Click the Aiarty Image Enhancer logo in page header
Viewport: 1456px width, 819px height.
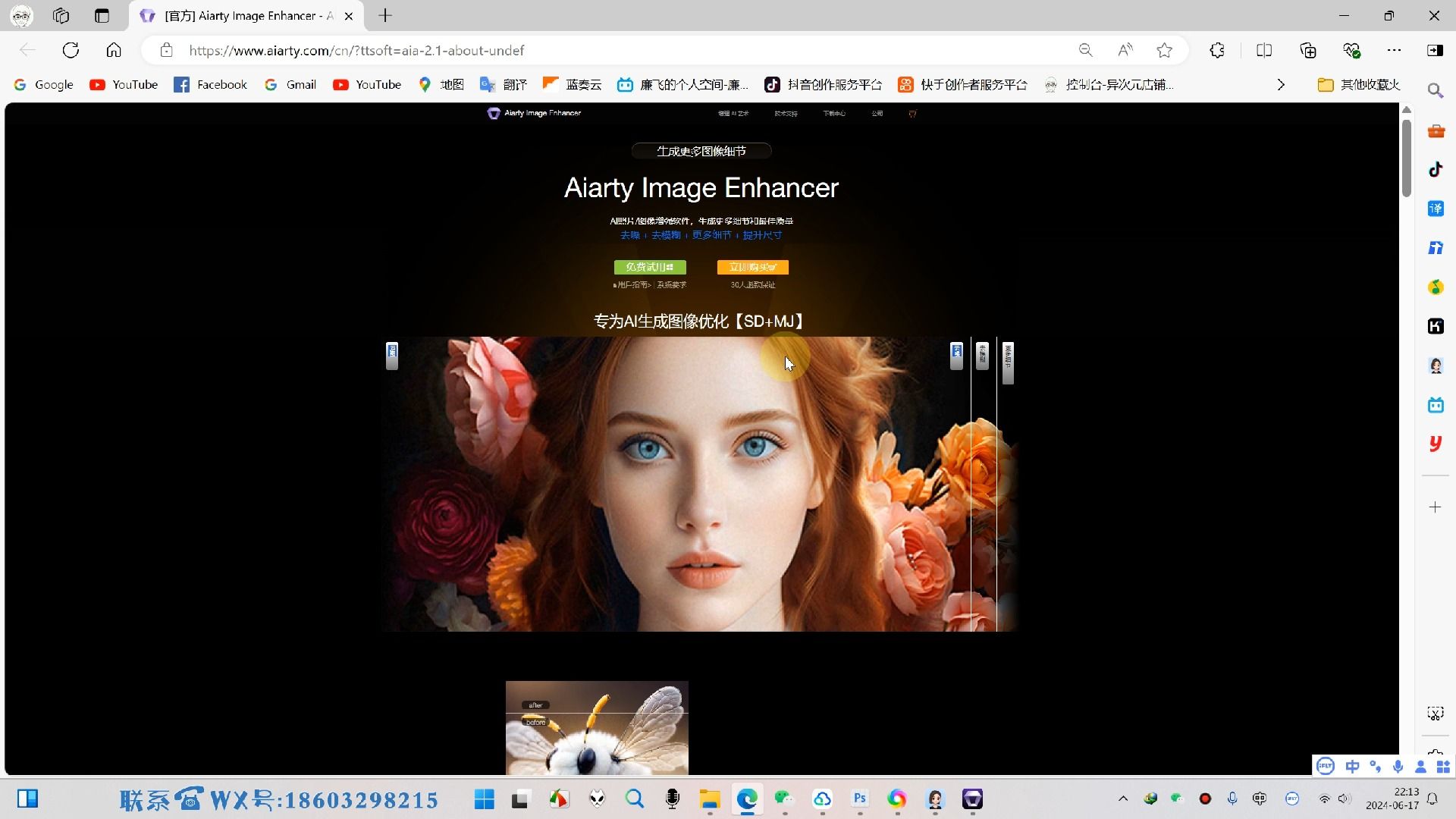pos(534,113)
